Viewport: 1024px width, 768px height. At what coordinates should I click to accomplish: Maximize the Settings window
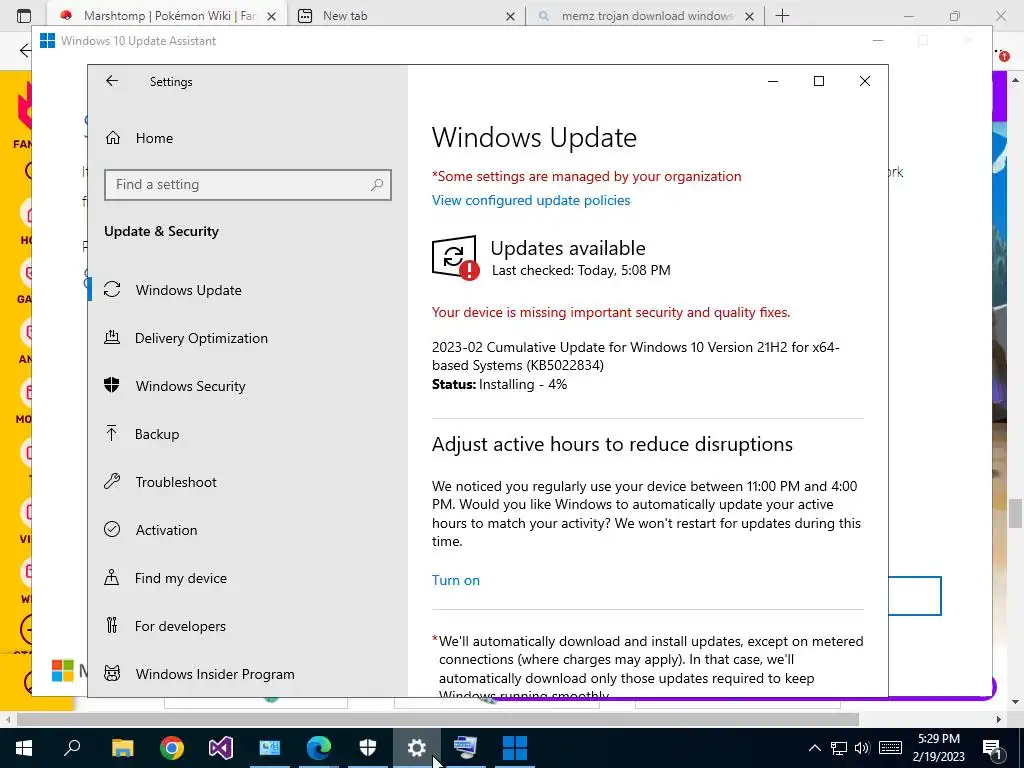(819, 81)
